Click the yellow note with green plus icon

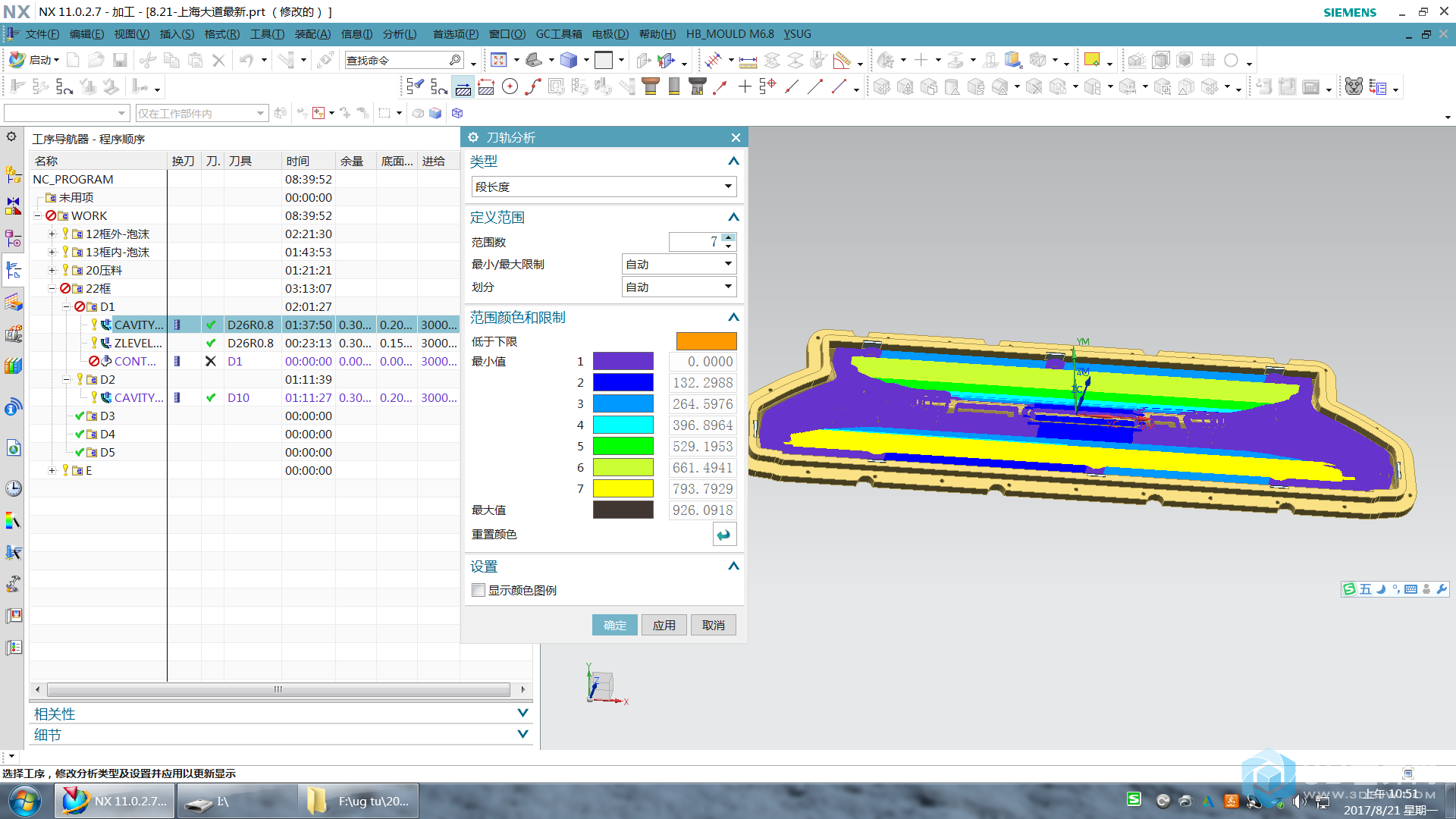[x=1092, y=60]
